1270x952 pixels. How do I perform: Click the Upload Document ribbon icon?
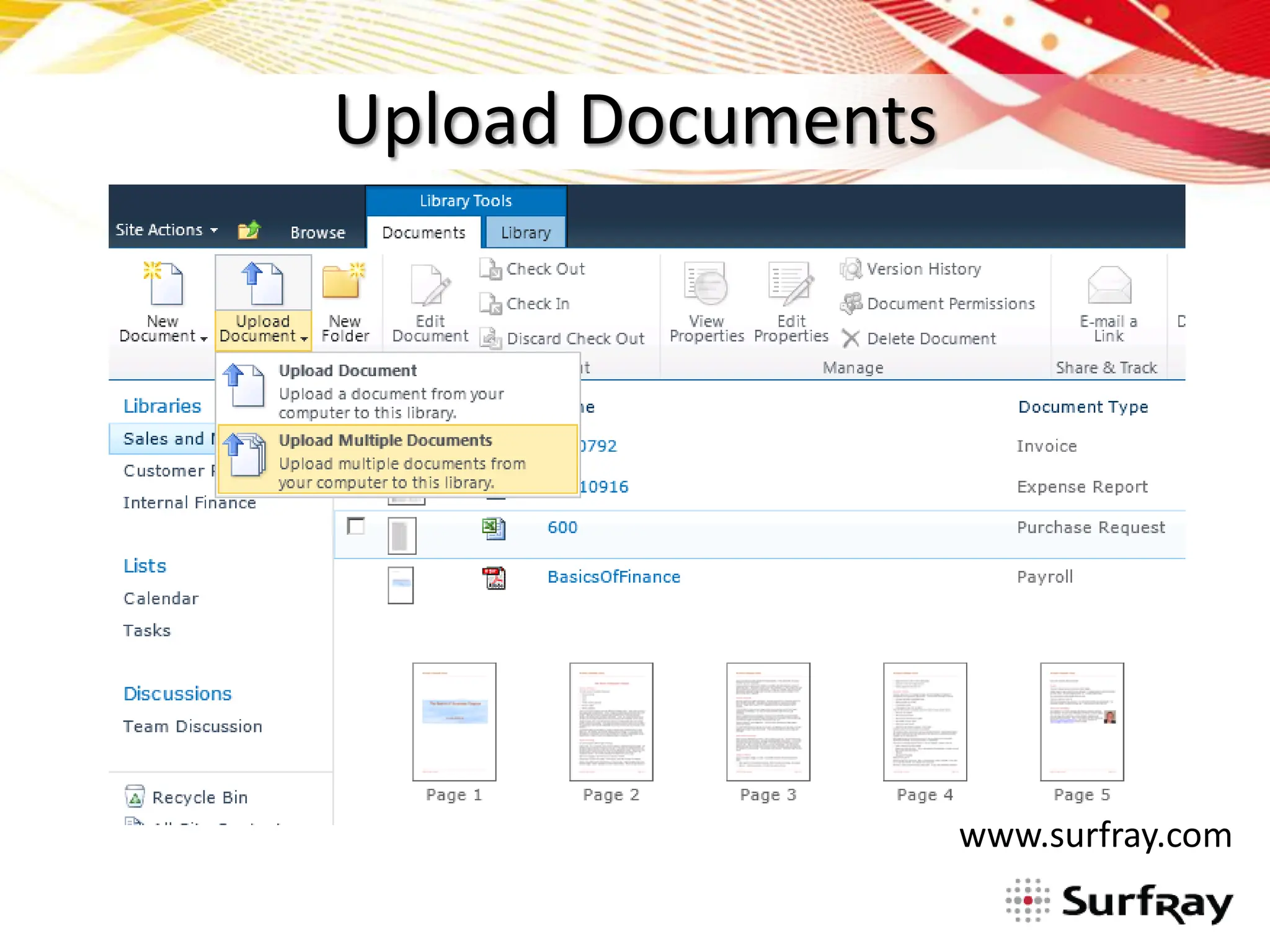click(x=263, y=284)
